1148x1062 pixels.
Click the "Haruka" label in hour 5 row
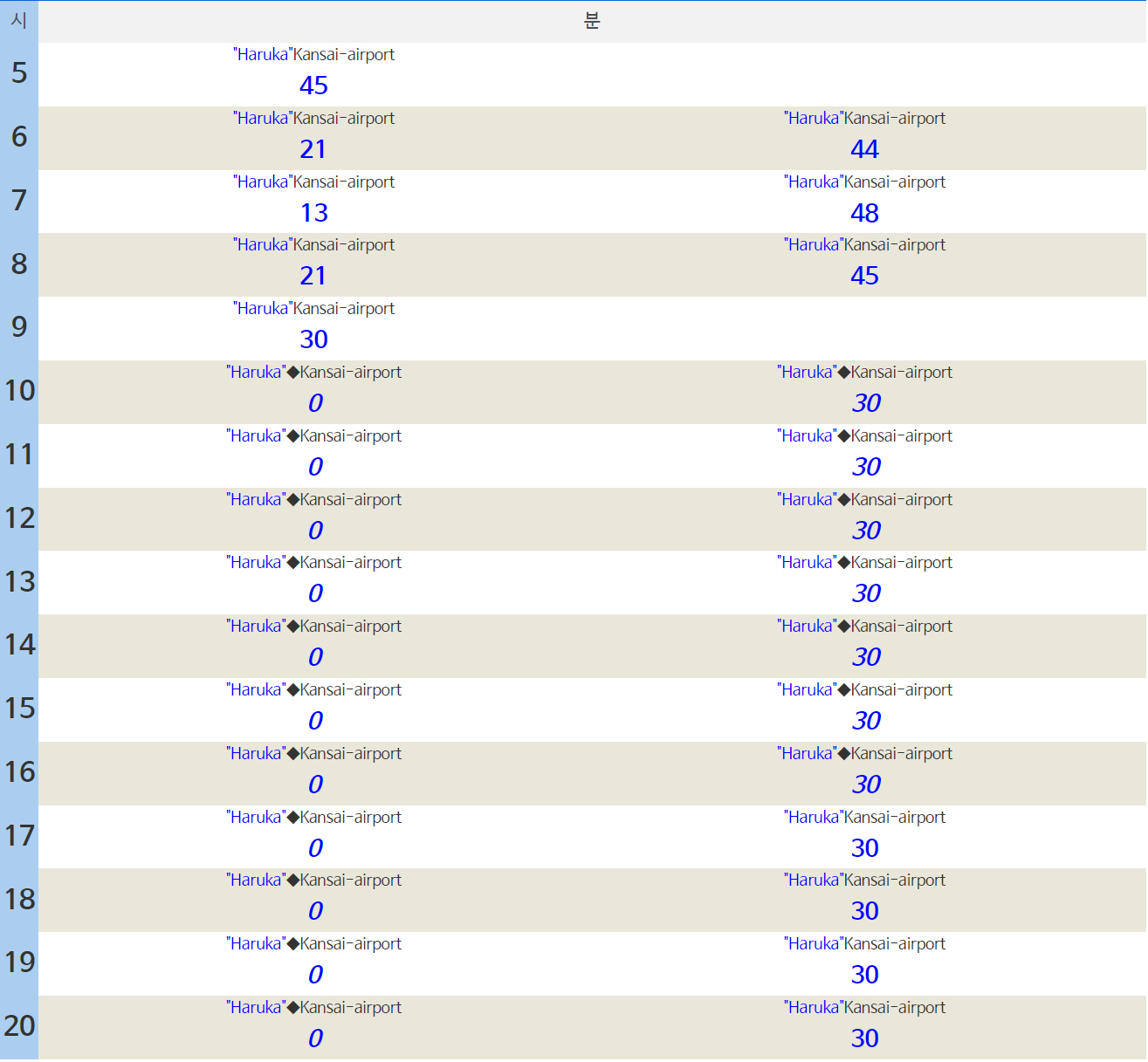(263, 54)
